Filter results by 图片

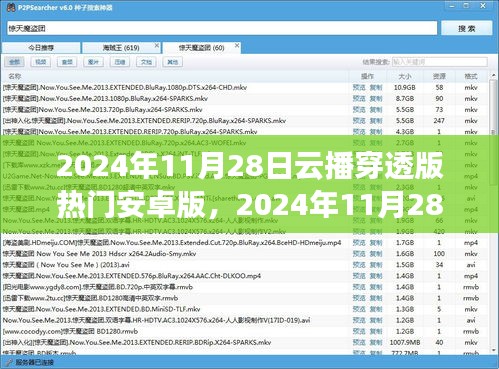(x=93, y=62)
